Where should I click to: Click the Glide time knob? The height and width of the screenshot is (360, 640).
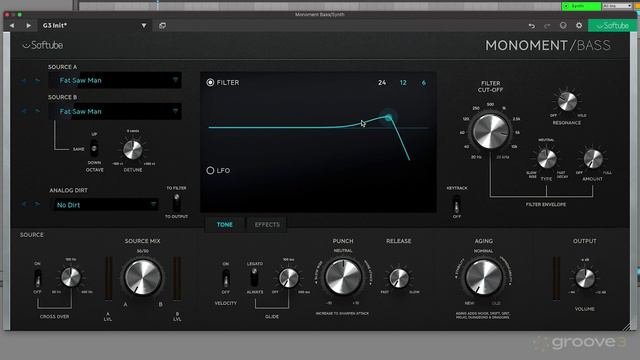pos(289,278)
